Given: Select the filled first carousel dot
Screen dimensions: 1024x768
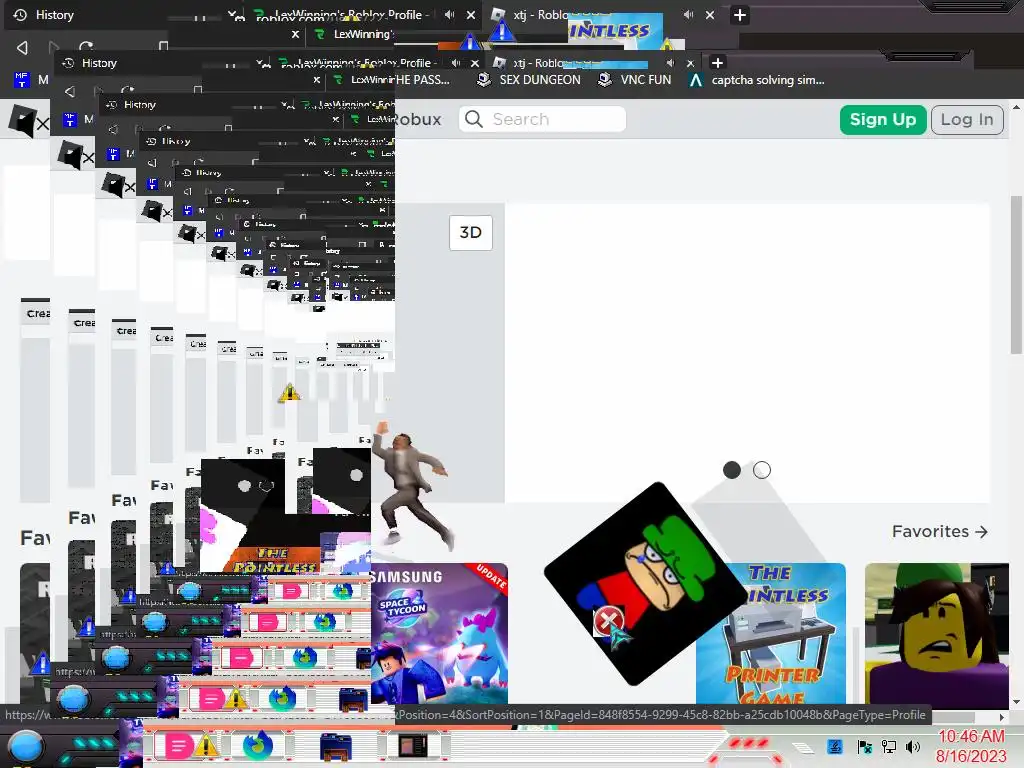Looking at the screenshot, I should click(x=731, y=470).
